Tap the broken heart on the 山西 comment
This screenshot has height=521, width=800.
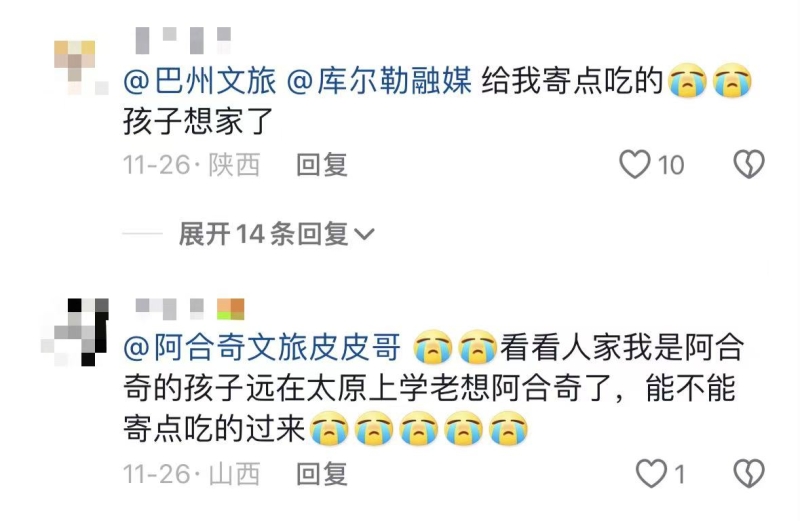coord(748,474)
